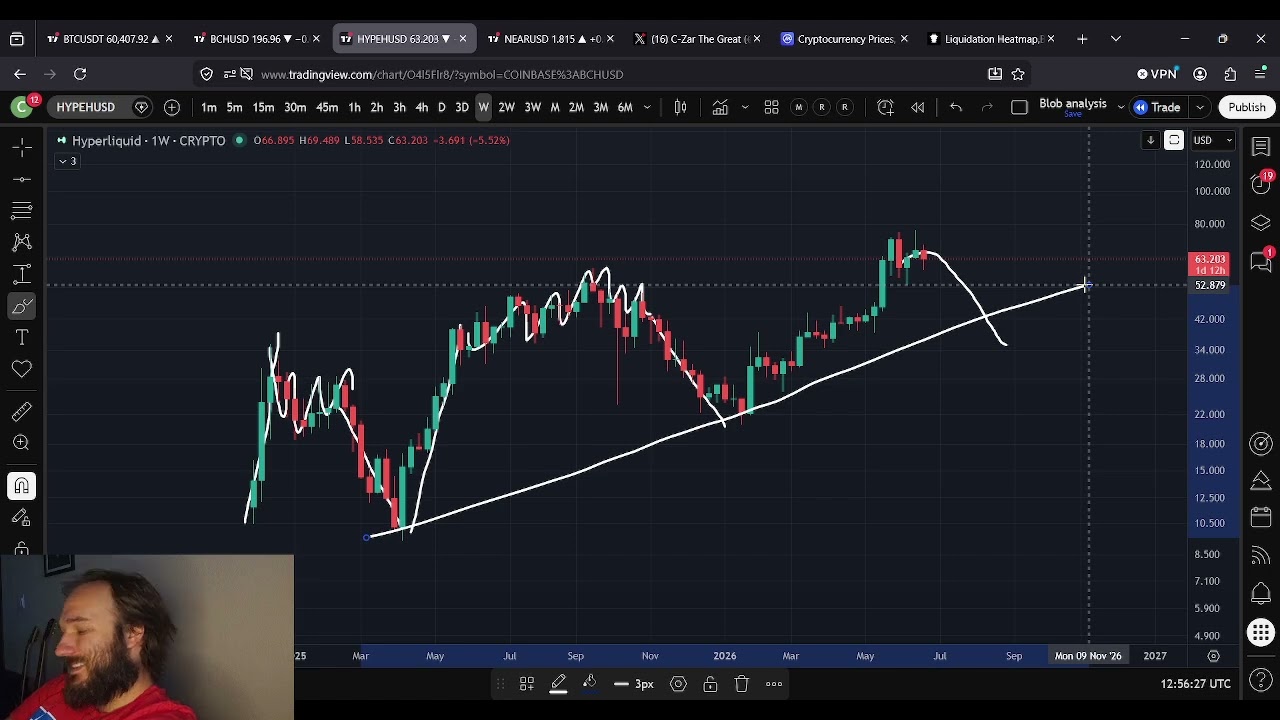Screen dimensions: 1280x720
Task: Lock the drawing with the padlock icon
Action: coord(710,684)
